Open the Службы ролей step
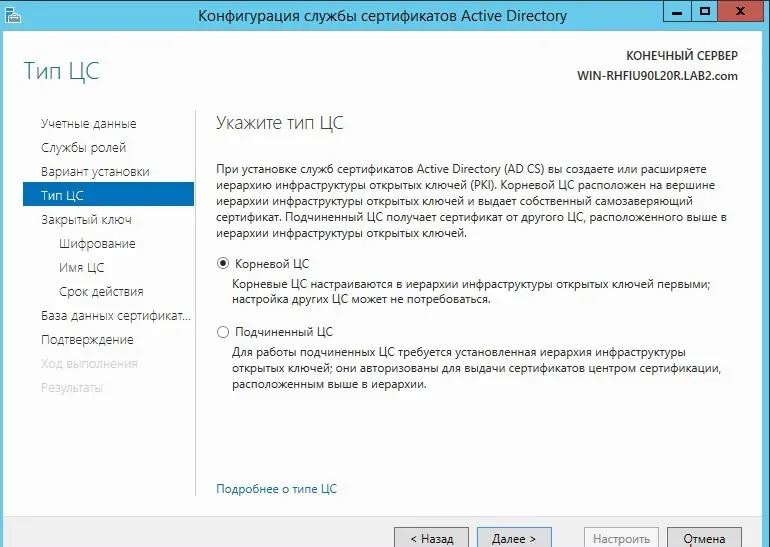The image size is (770, 547). click(83, 148)
